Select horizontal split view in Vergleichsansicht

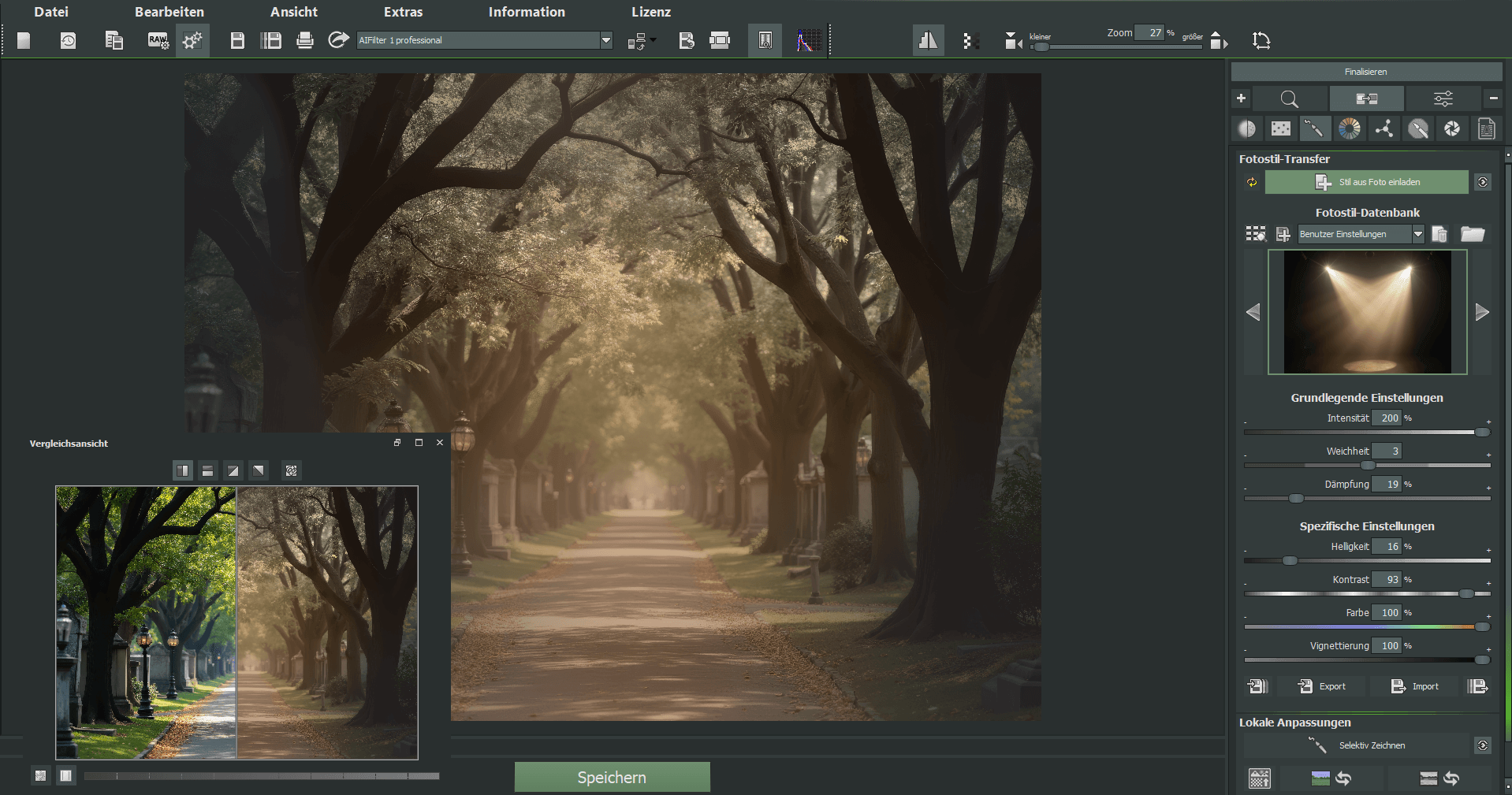tap(208, 470)
